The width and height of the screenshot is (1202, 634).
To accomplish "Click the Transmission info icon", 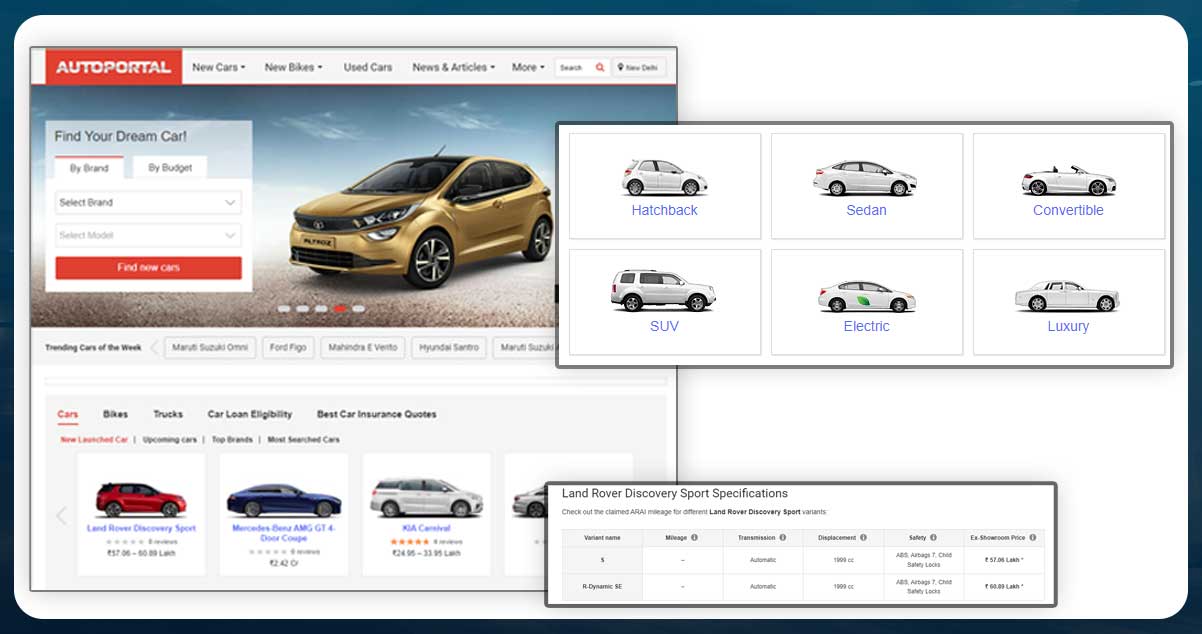I will 782,537.
